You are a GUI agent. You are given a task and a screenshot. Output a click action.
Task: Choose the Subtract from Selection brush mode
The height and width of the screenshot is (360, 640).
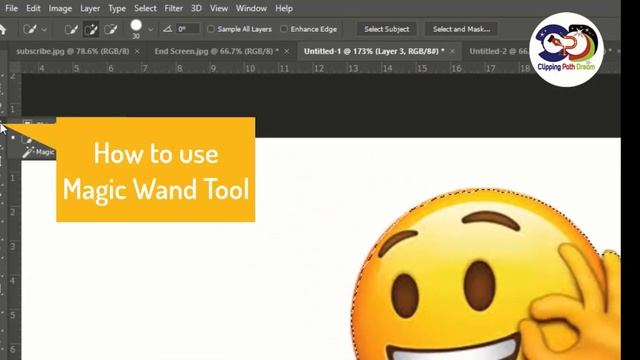point(111,29)
